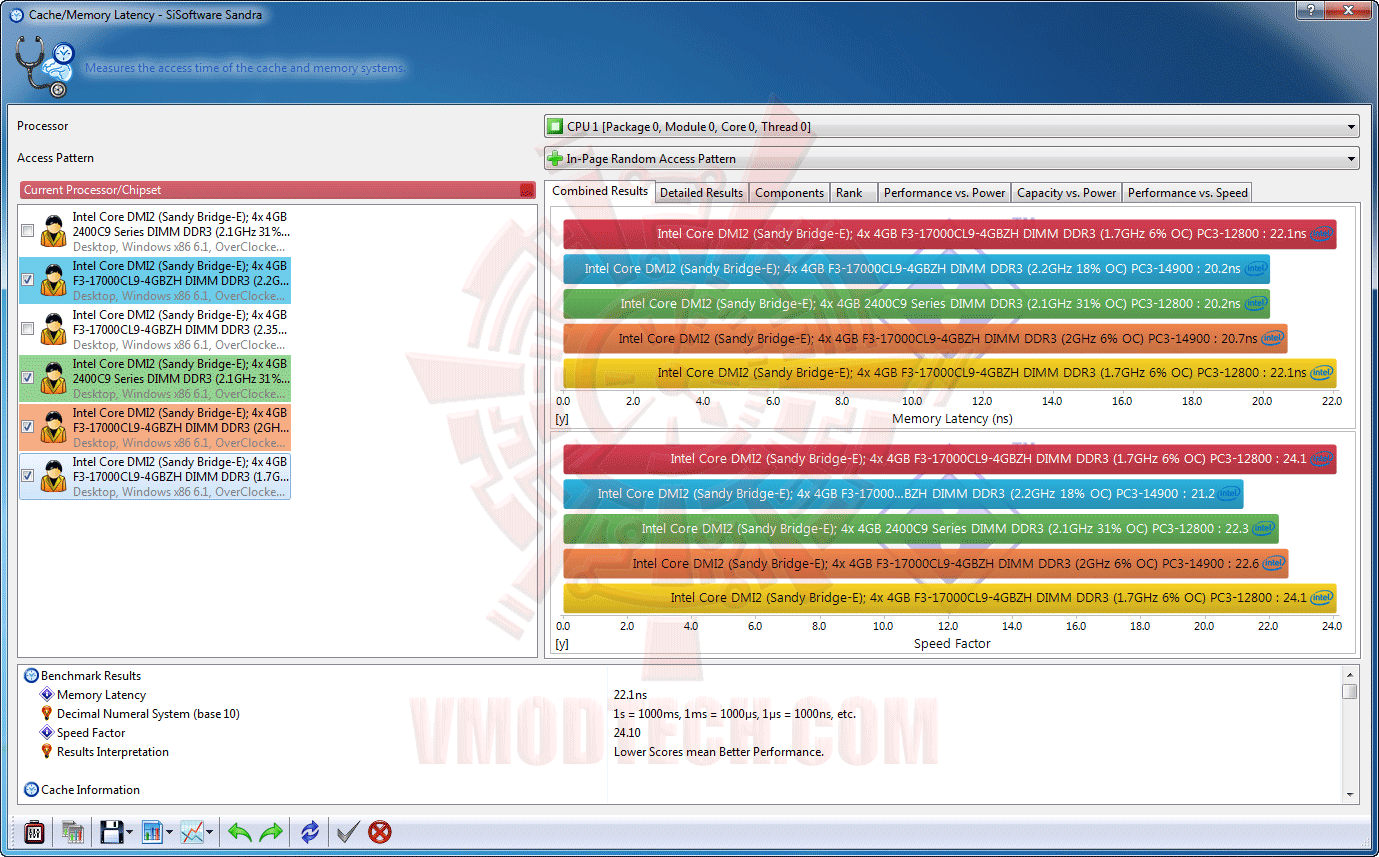Click Intel logo on orange Memory Latency bar
Screen dimensions: 1379x857
(1272, 338)
